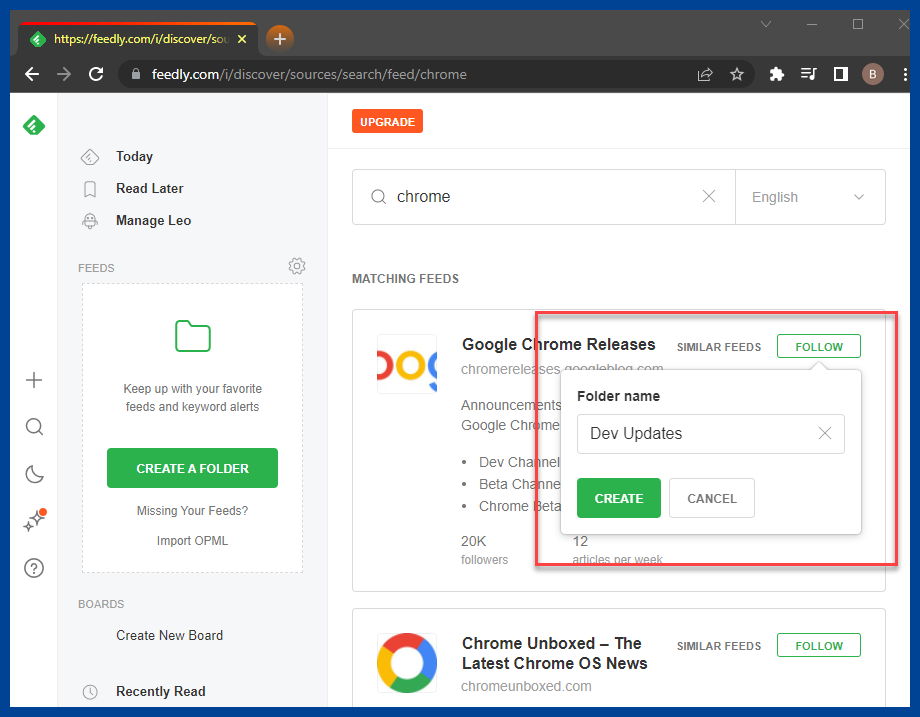Open the media control playlist icon
This screenshot has height=717, width=920.
coord(809,74)
